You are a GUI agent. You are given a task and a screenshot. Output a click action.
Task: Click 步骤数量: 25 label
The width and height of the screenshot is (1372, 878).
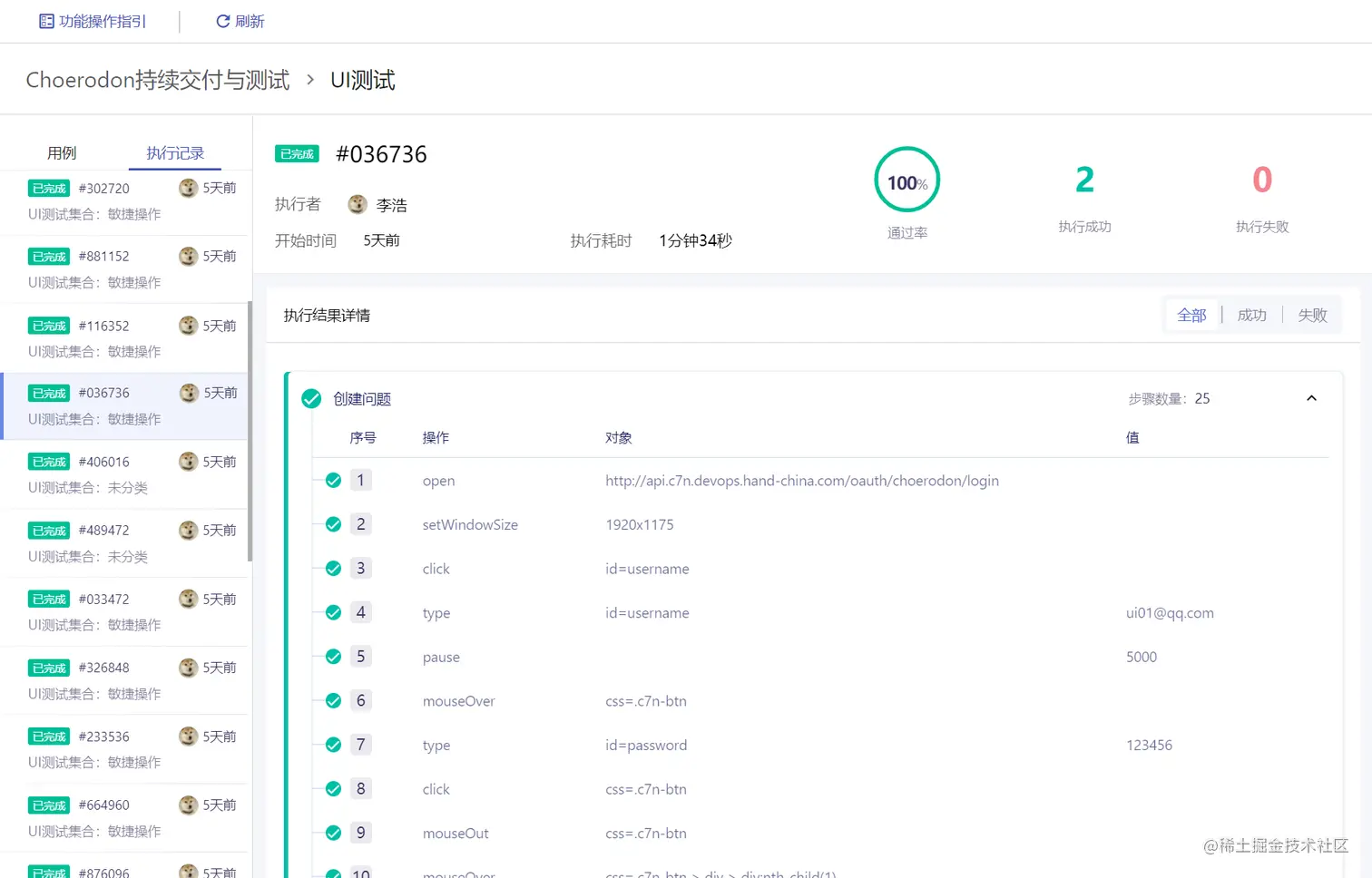[x=1169, y=398]
